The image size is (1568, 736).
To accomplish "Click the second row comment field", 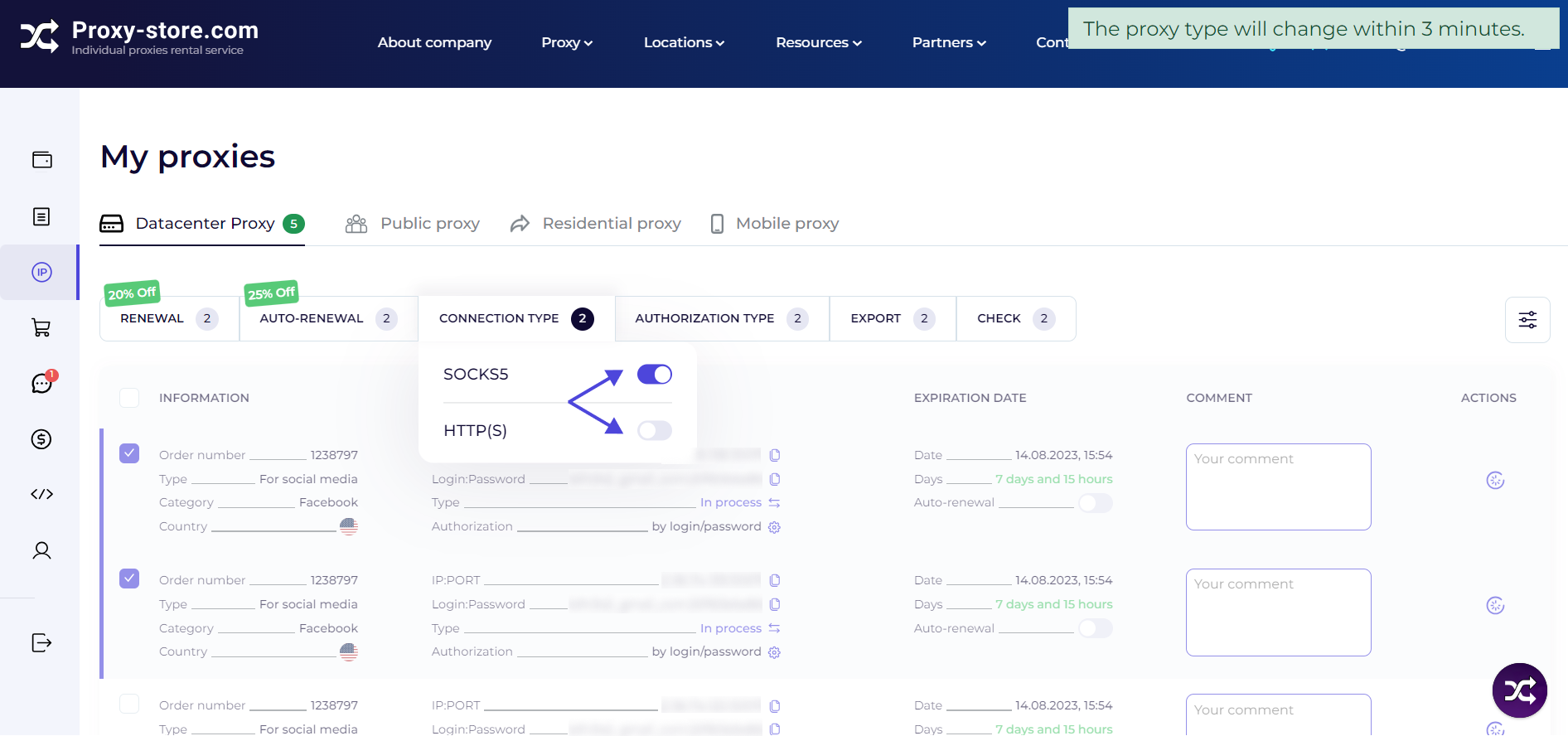I will [1278, 613].
